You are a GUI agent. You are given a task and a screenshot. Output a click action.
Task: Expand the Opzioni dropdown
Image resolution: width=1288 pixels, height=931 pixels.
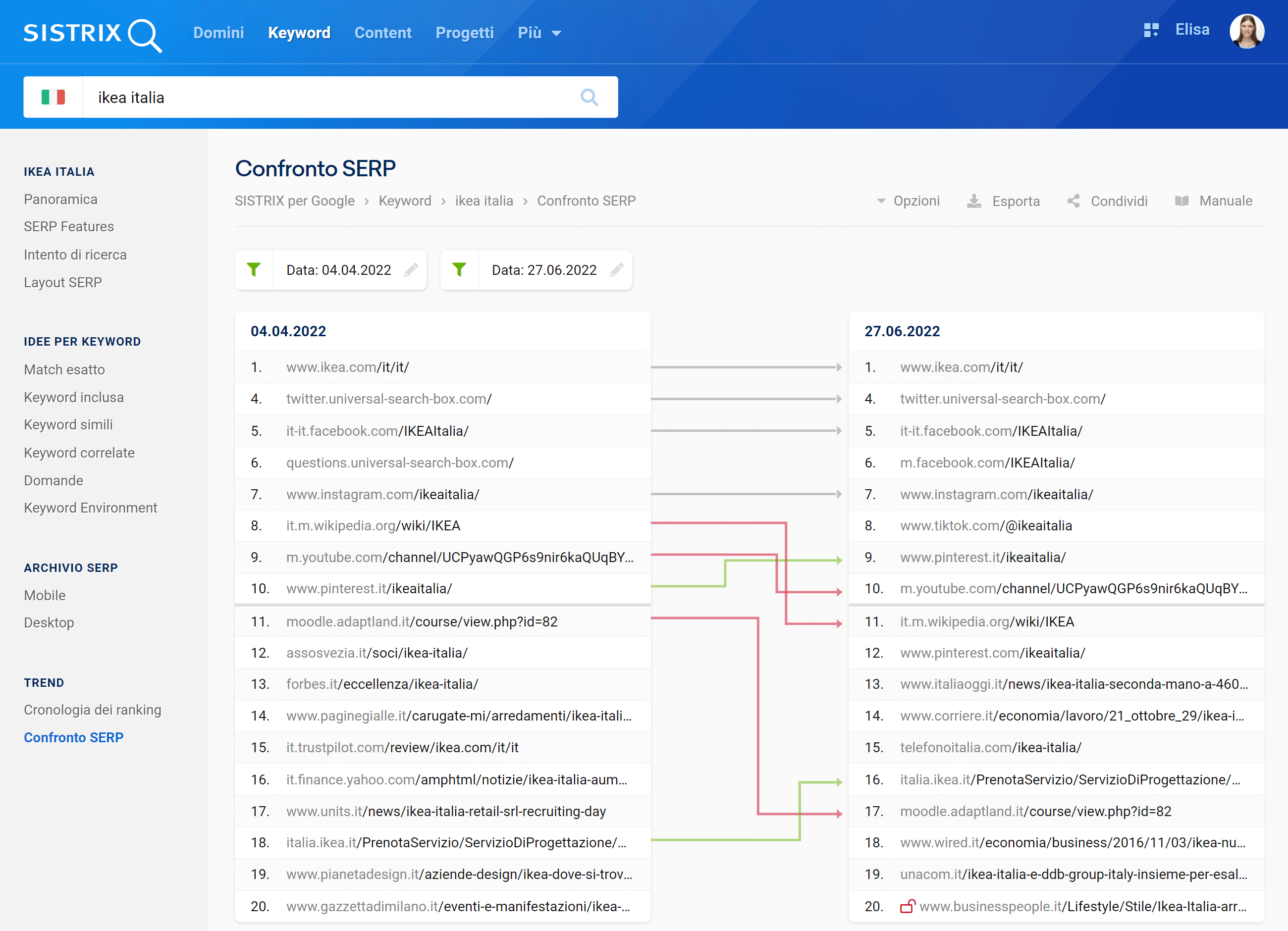click(x=909, y=201)
